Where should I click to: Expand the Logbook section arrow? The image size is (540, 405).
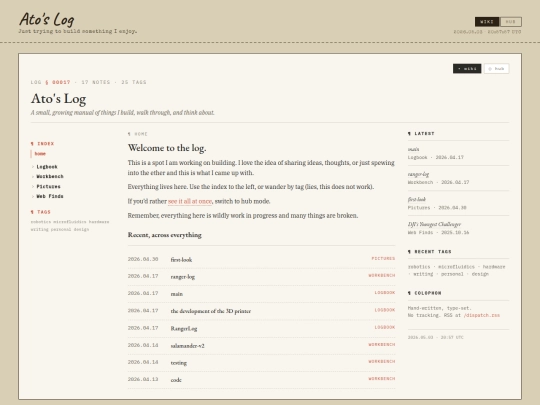(x=33, y=167)
